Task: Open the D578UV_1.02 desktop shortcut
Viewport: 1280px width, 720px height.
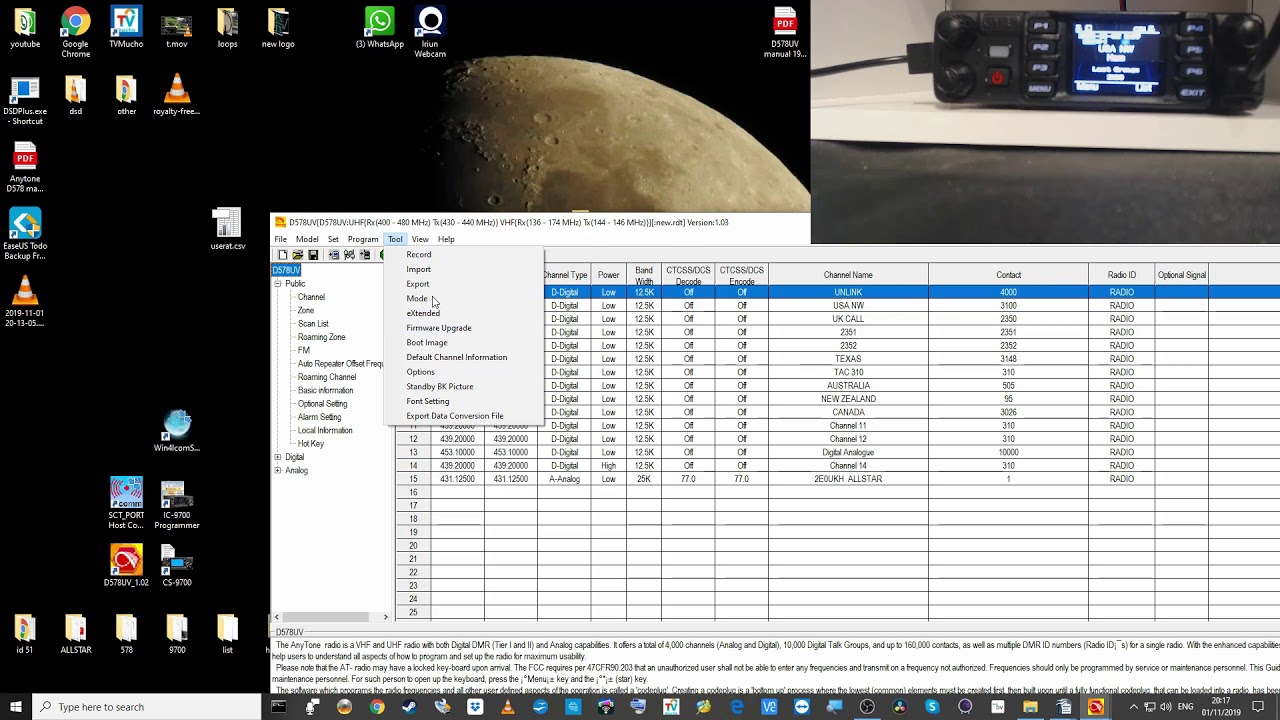Action: [126, 566]
